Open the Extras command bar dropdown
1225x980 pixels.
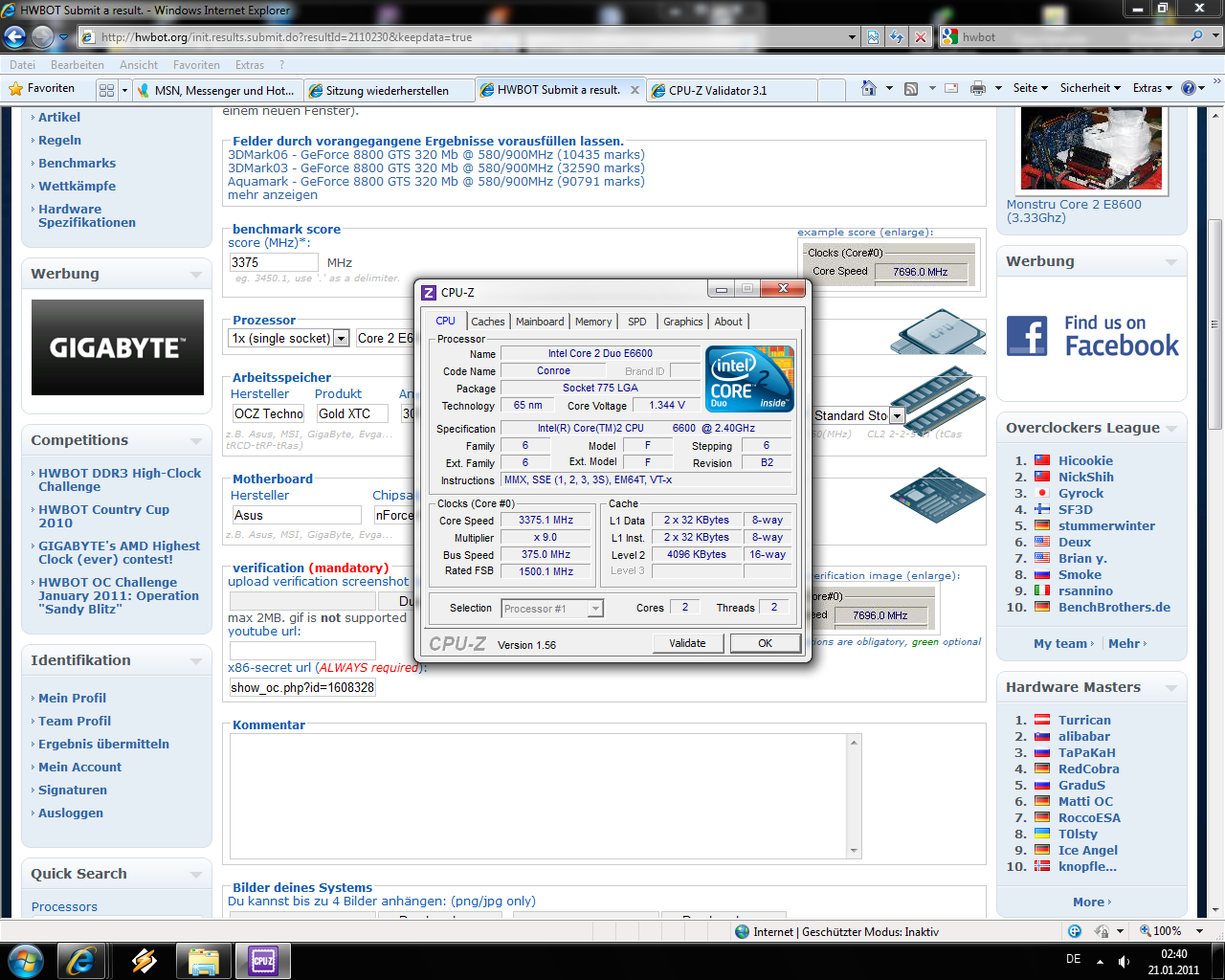1152,88
